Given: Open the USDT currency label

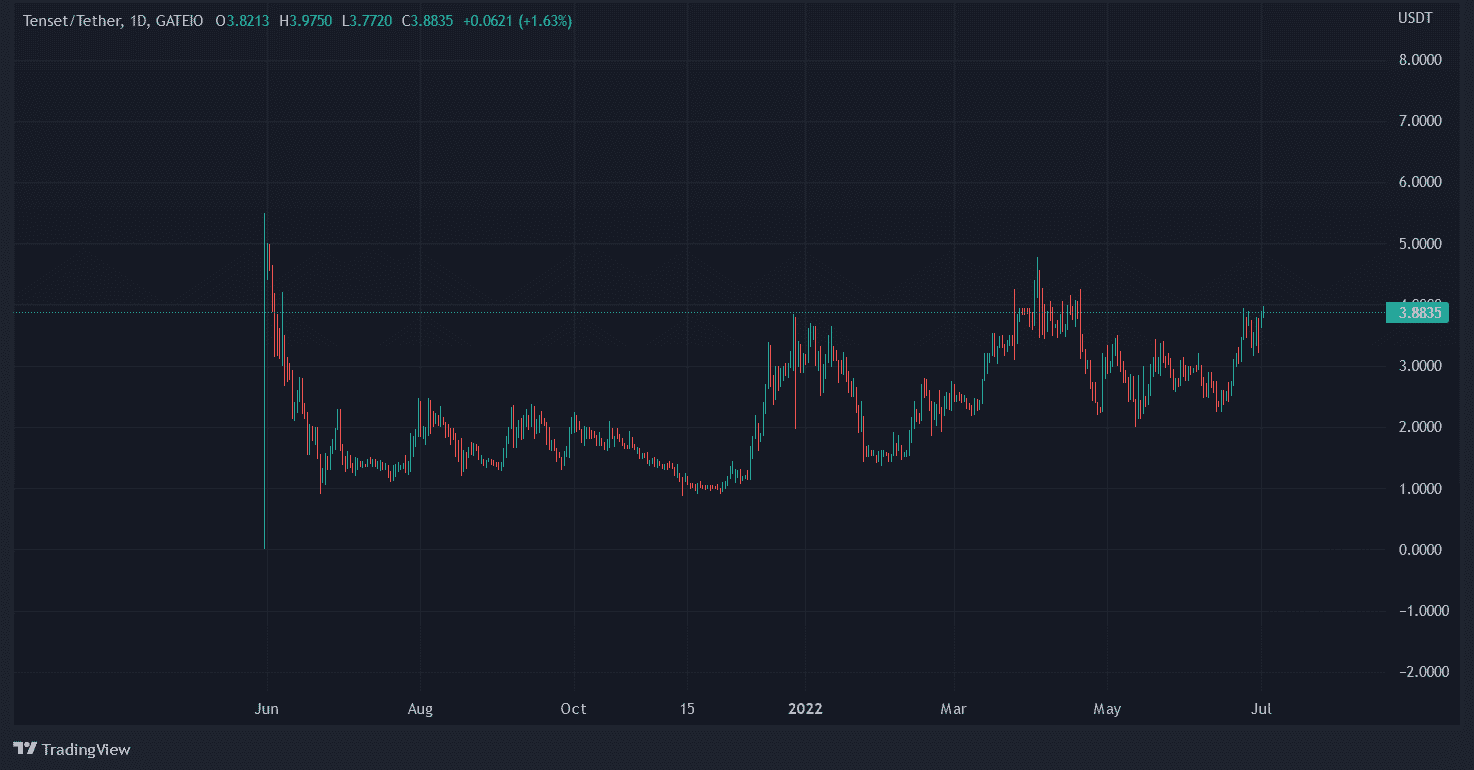Looking at the screenshot, I should click(1414, 19).
